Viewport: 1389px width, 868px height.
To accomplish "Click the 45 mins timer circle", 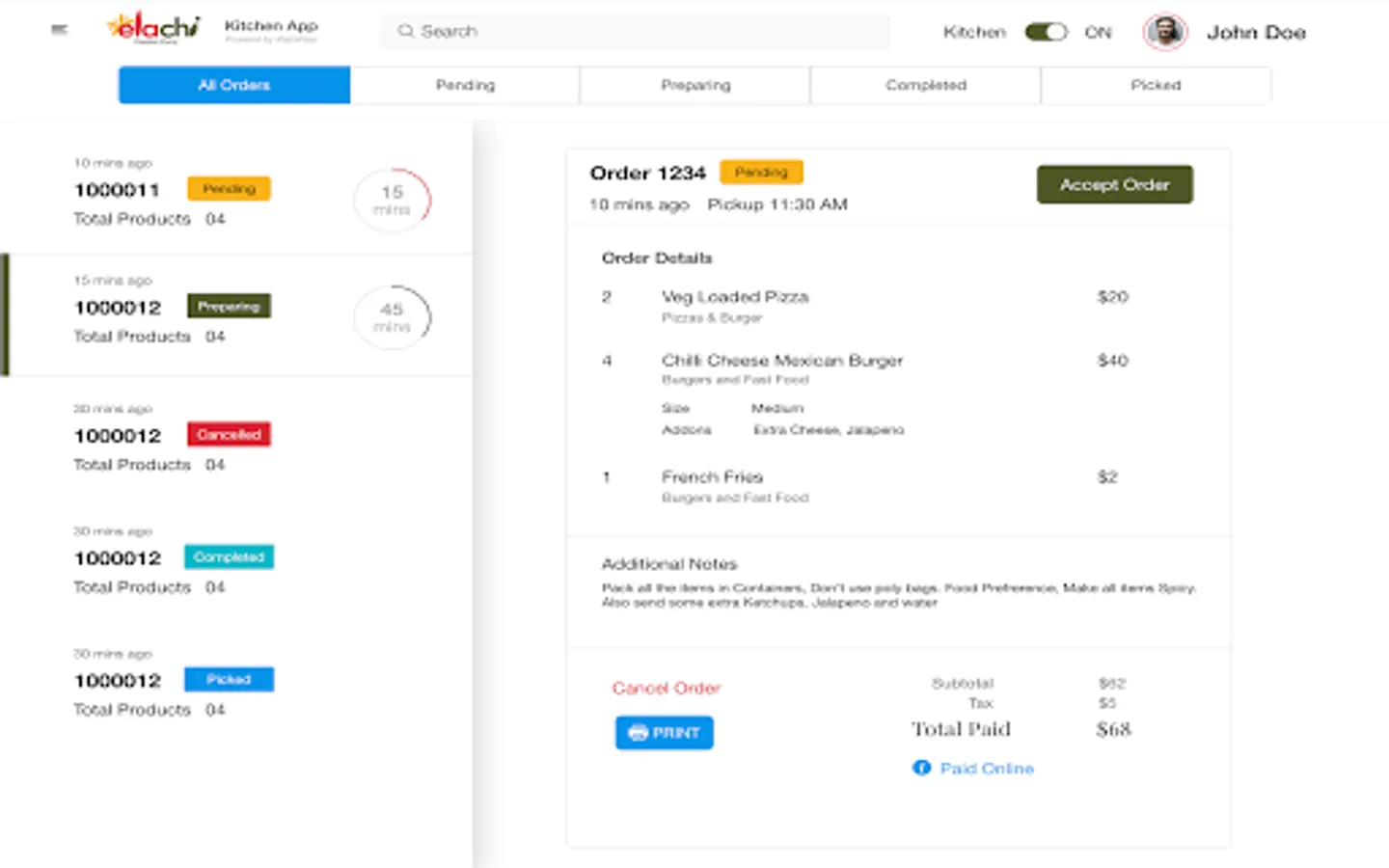I will pos(392,317).
